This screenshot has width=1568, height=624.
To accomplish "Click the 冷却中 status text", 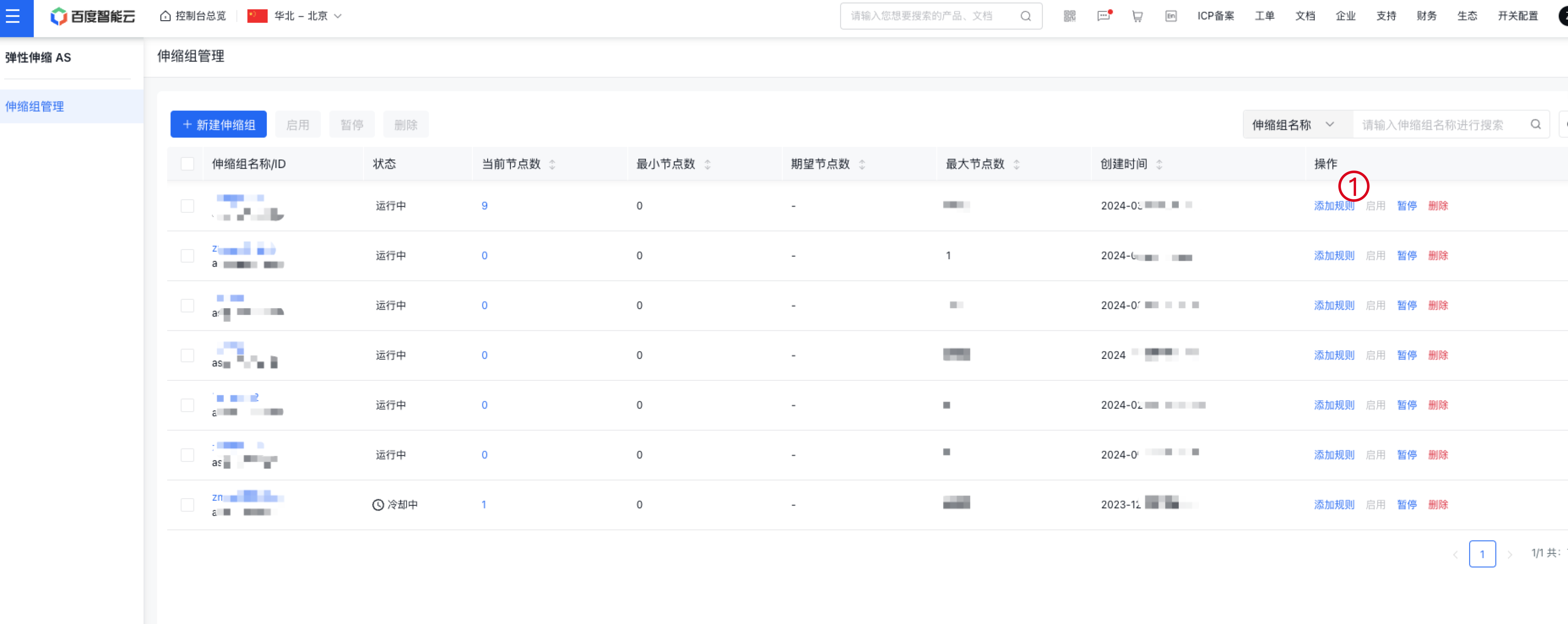I will 402,505.
